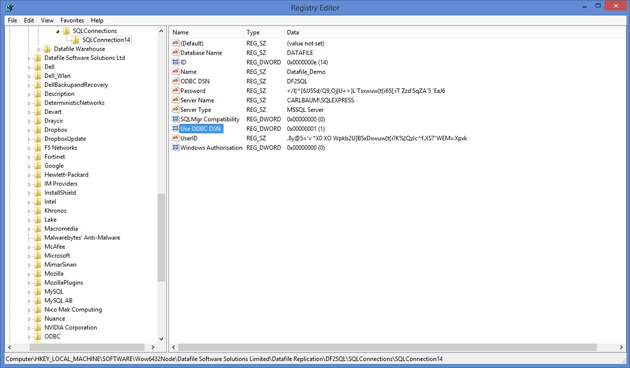
Task: Collapse the SQLConnections tree node
Action: click(x=58, y=31)
